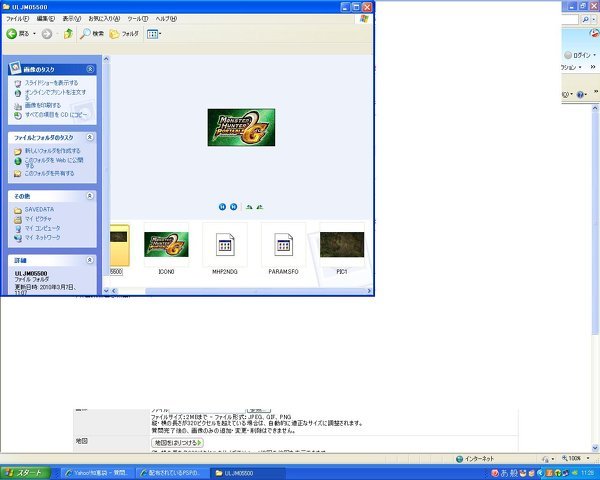600x480 pixels.
Task: Collapse the その他 panel
Action: click(x=91, y=195)
